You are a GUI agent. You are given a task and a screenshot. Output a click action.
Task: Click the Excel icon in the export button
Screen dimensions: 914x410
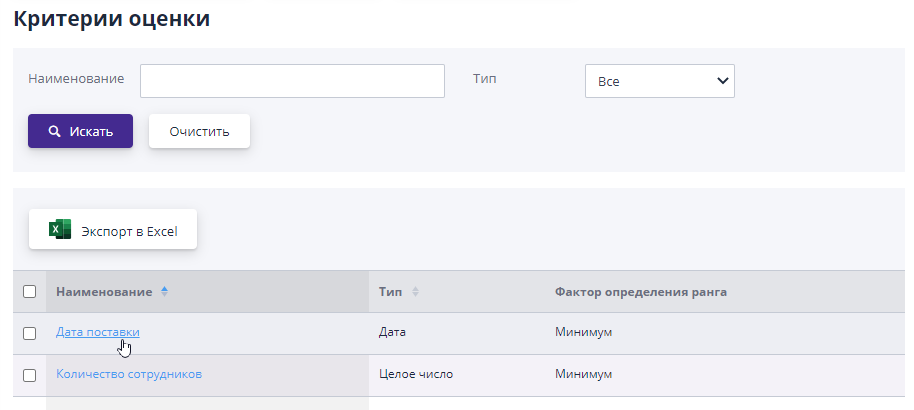coord(61,230)
